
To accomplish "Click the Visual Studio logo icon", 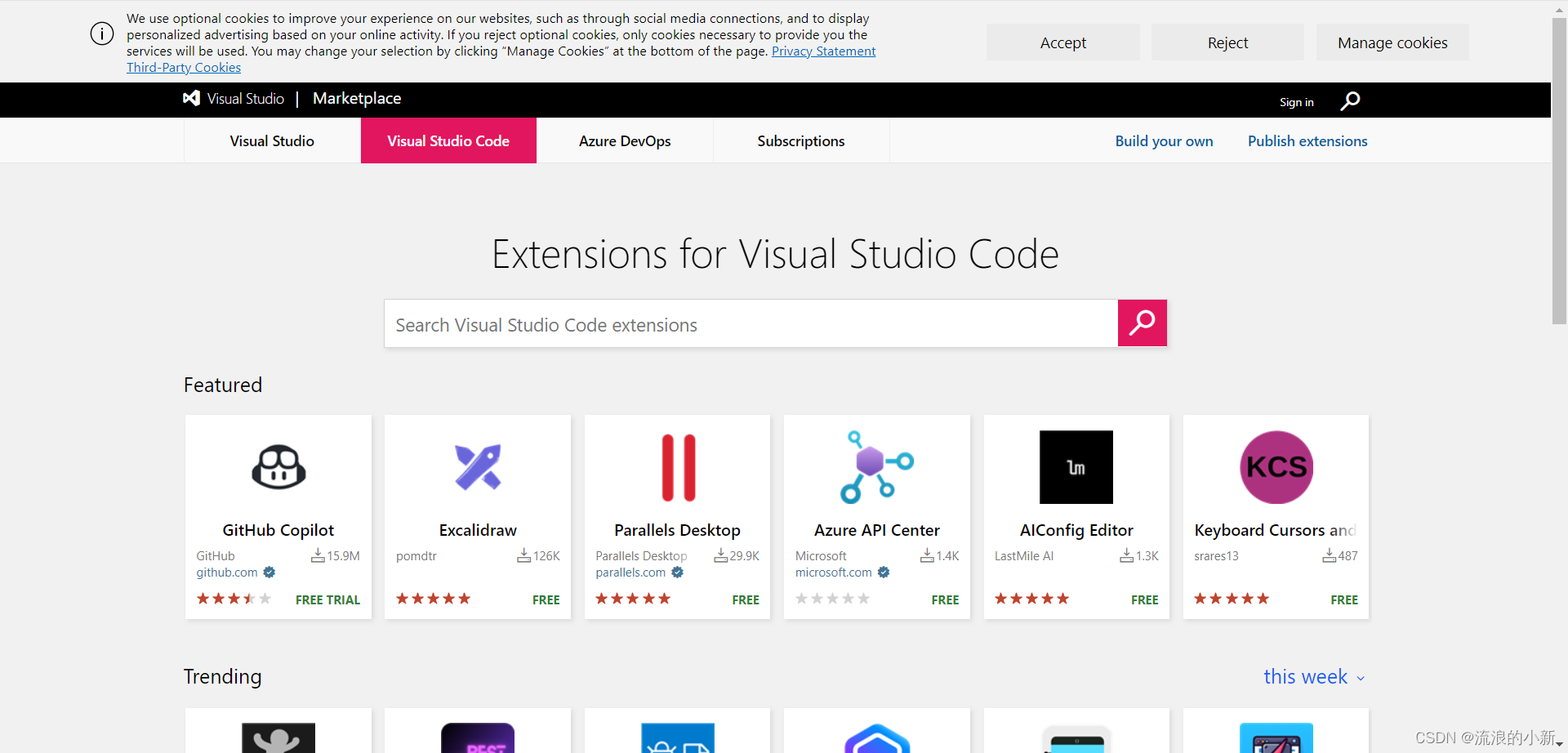I will coord(191,98).
